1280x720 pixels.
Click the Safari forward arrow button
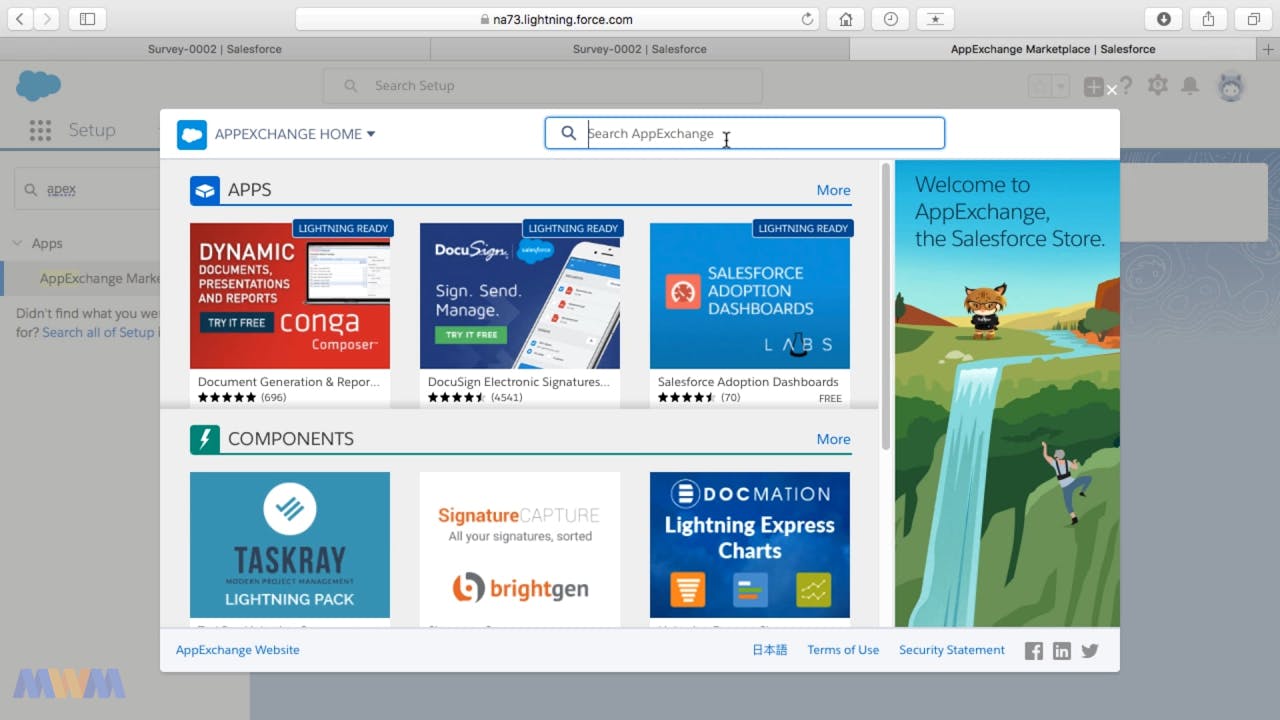pos(47,18)
